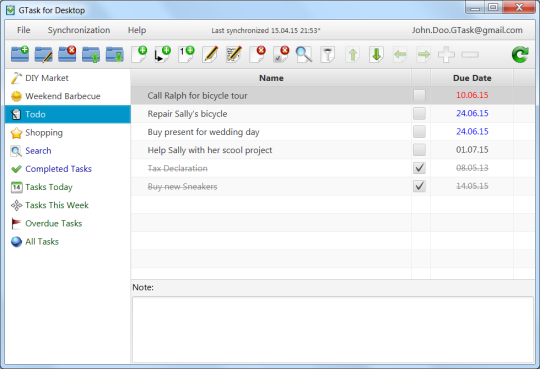
Task: Maximize the GTask for Desktop window
Action: (x=493, y=7)
